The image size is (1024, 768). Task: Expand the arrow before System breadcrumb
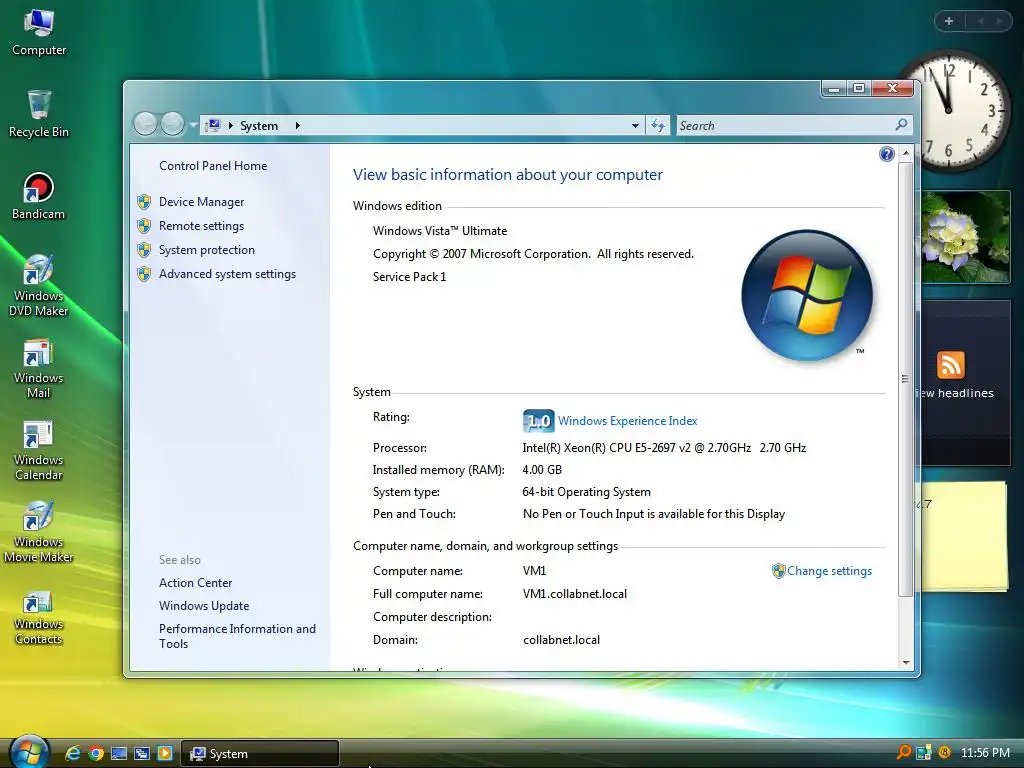[231, 125]
